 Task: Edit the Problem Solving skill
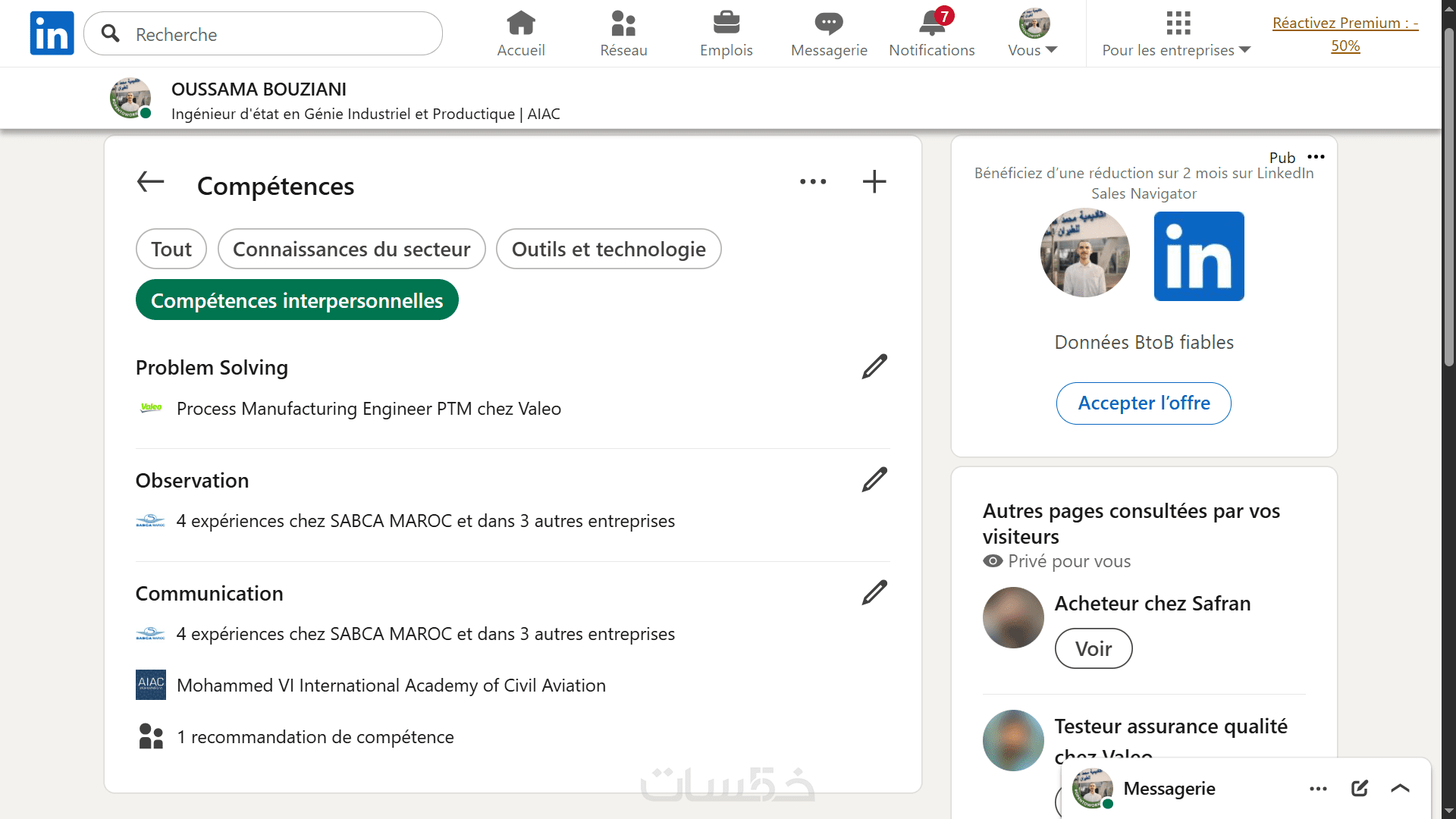874,367
